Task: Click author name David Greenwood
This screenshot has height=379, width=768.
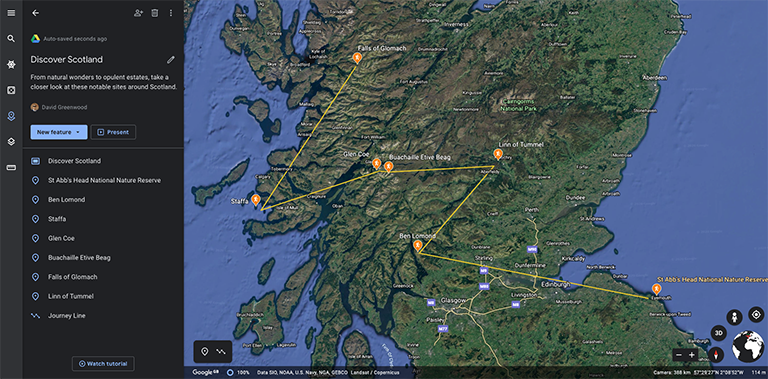Action: pyautogui.click(x=64, y=107)
